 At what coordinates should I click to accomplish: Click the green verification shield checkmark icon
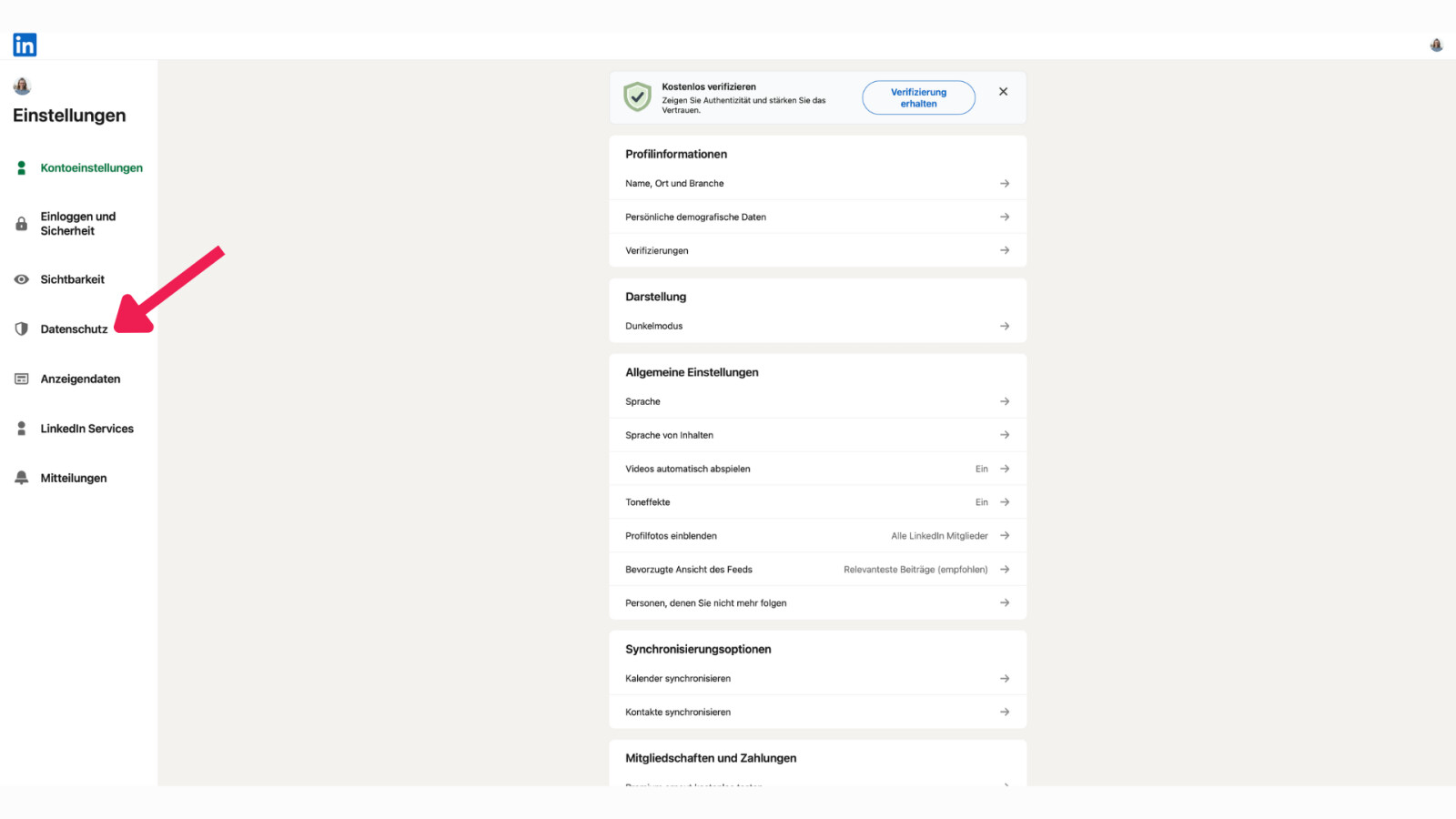click(637, 96)
